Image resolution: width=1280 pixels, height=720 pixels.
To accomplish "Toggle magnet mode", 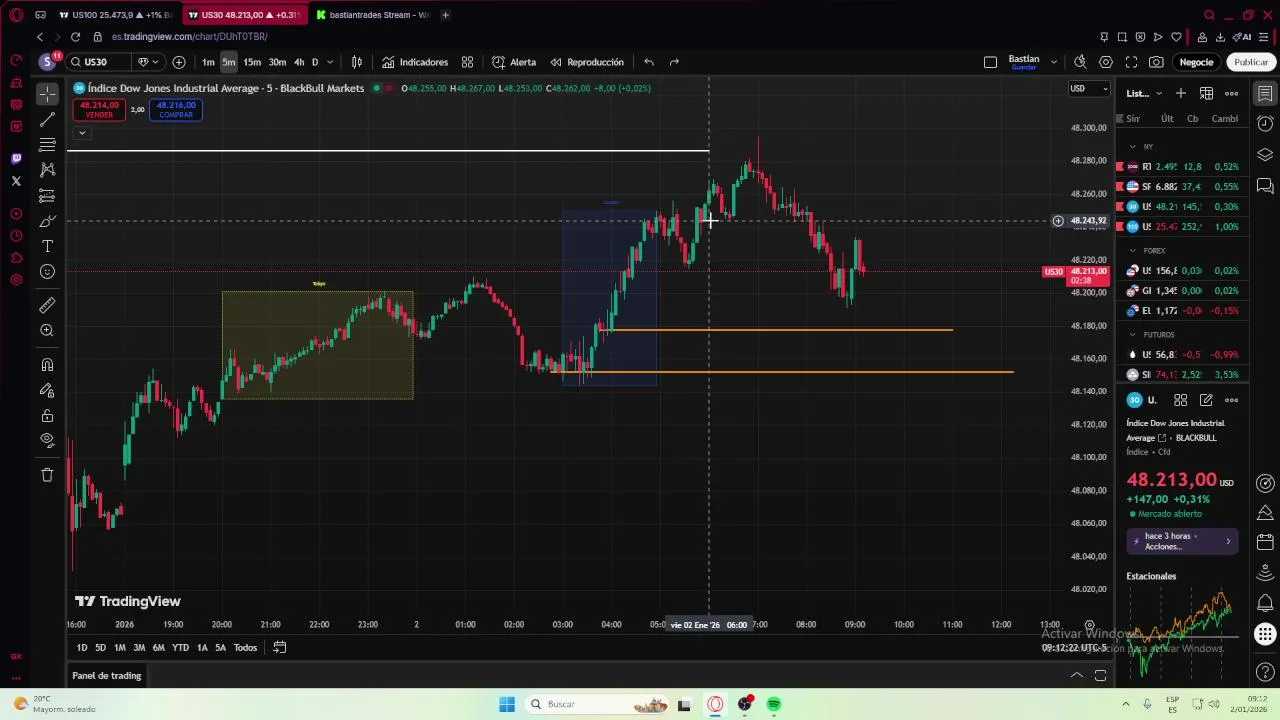I will tap(47, 365).
